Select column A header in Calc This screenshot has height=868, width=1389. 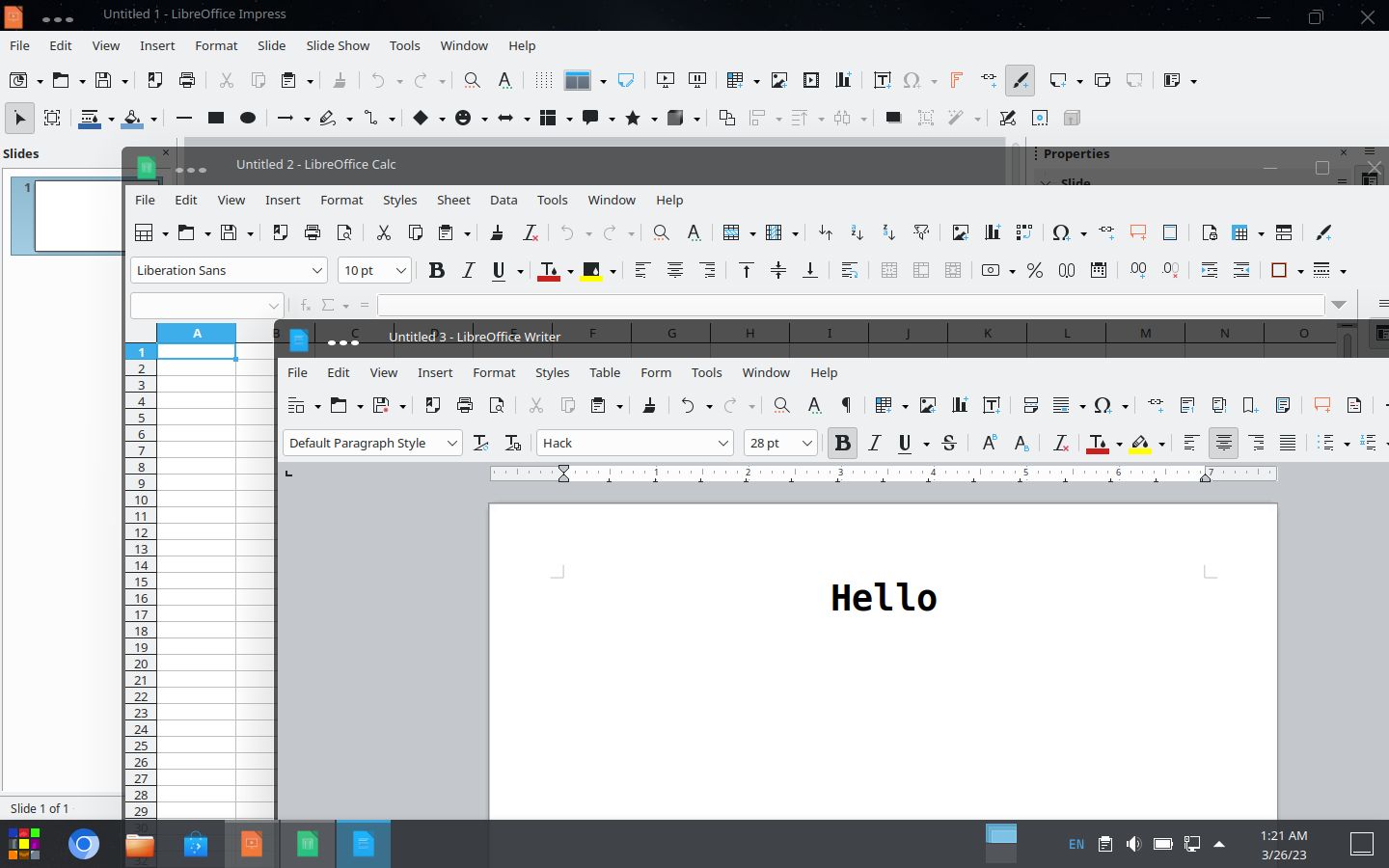[197, 333]
